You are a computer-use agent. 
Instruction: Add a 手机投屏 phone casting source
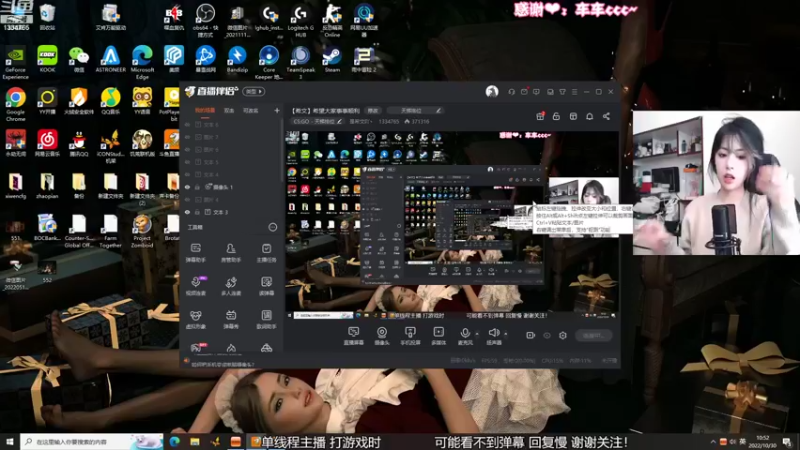pos(410,336)
